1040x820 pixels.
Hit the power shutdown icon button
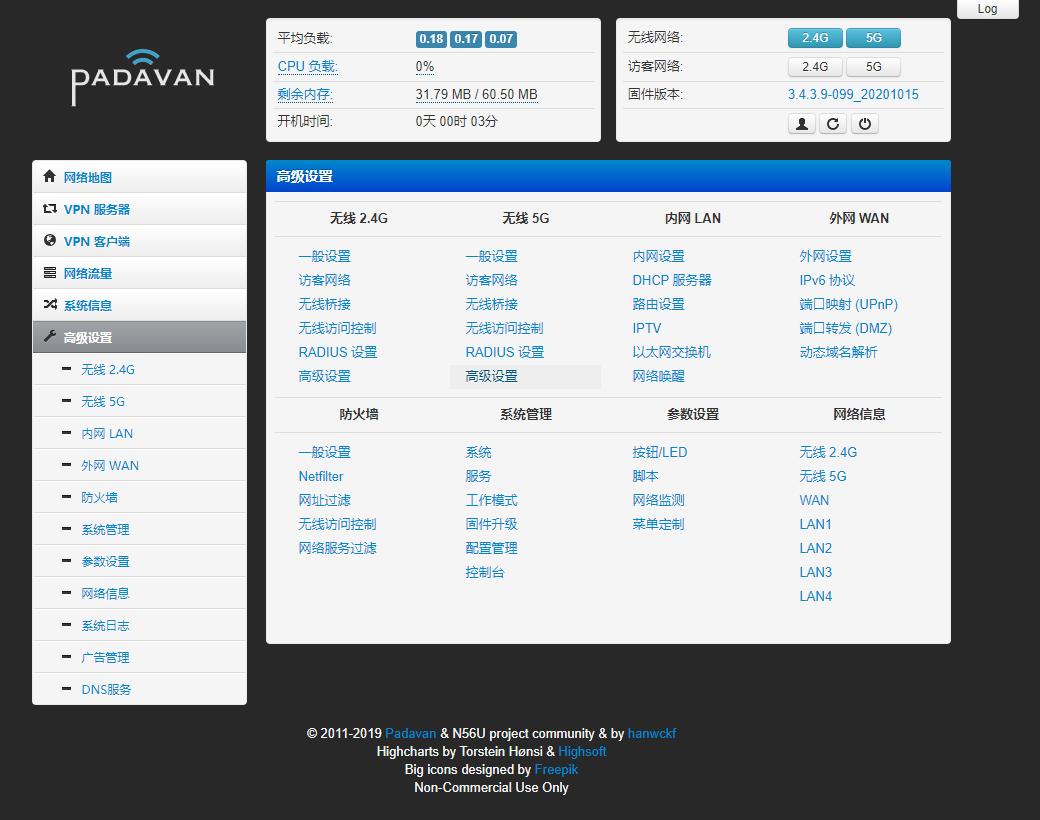point(865,124)
